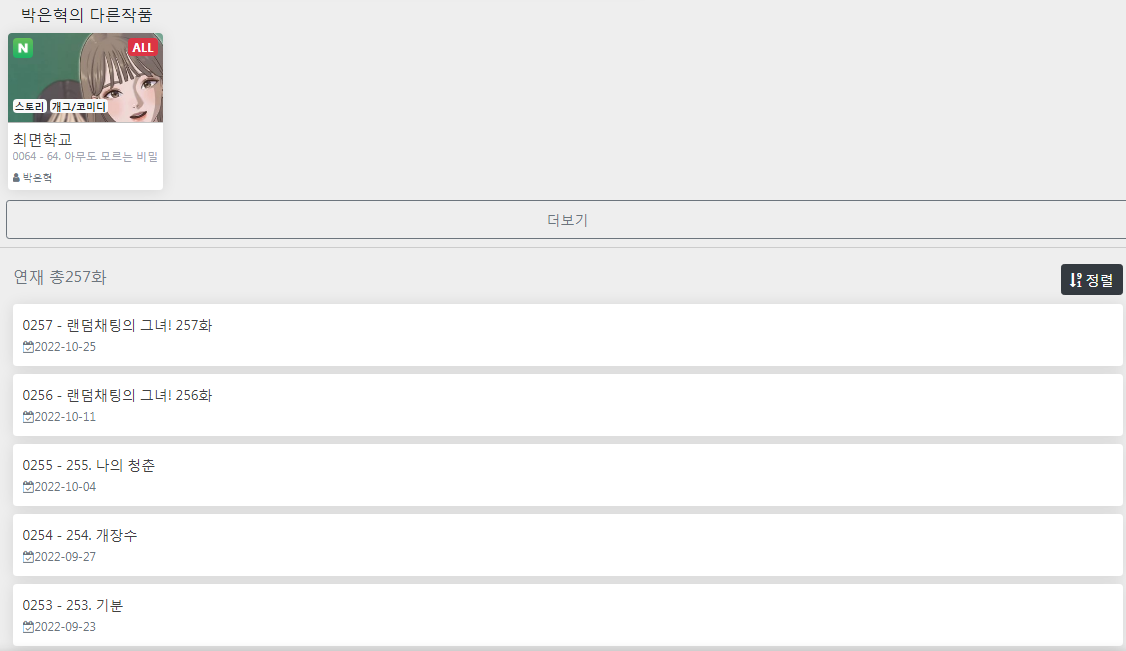Open the 최면학교 cover thumbnail
The height and width of the screenshot is (651, 1126).
click(85, 78)
